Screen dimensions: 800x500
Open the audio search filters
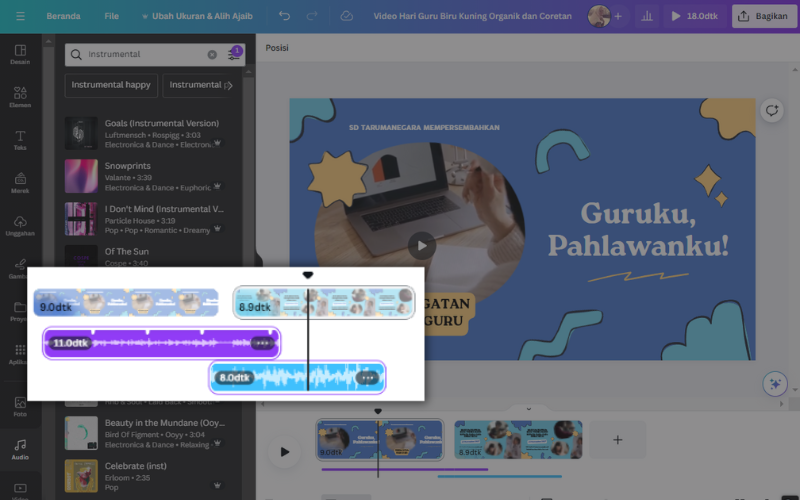click(x=234, y=54)
